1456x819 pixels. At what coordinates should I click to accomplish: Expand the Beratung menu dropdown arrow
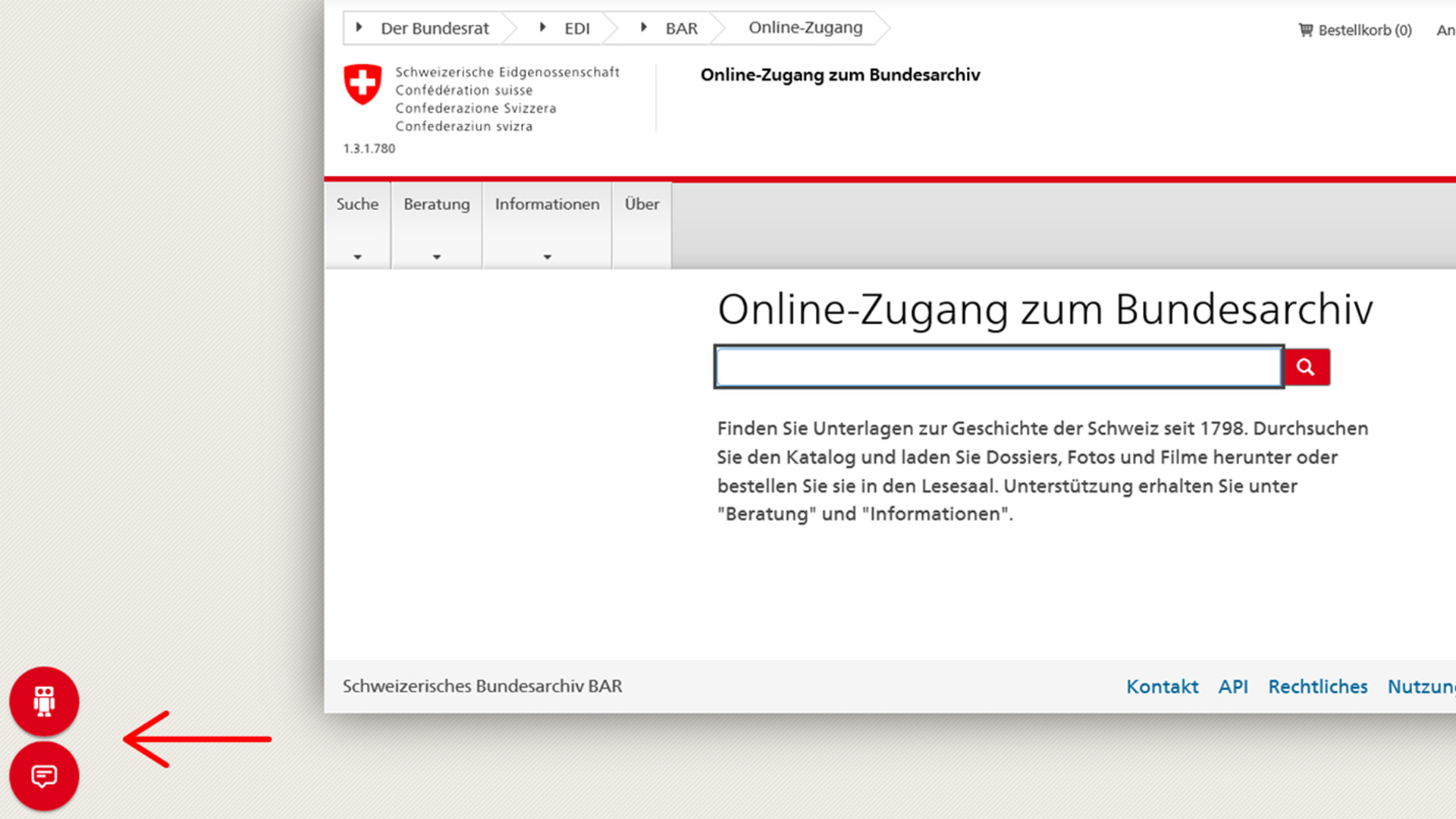tap(436, 258)
